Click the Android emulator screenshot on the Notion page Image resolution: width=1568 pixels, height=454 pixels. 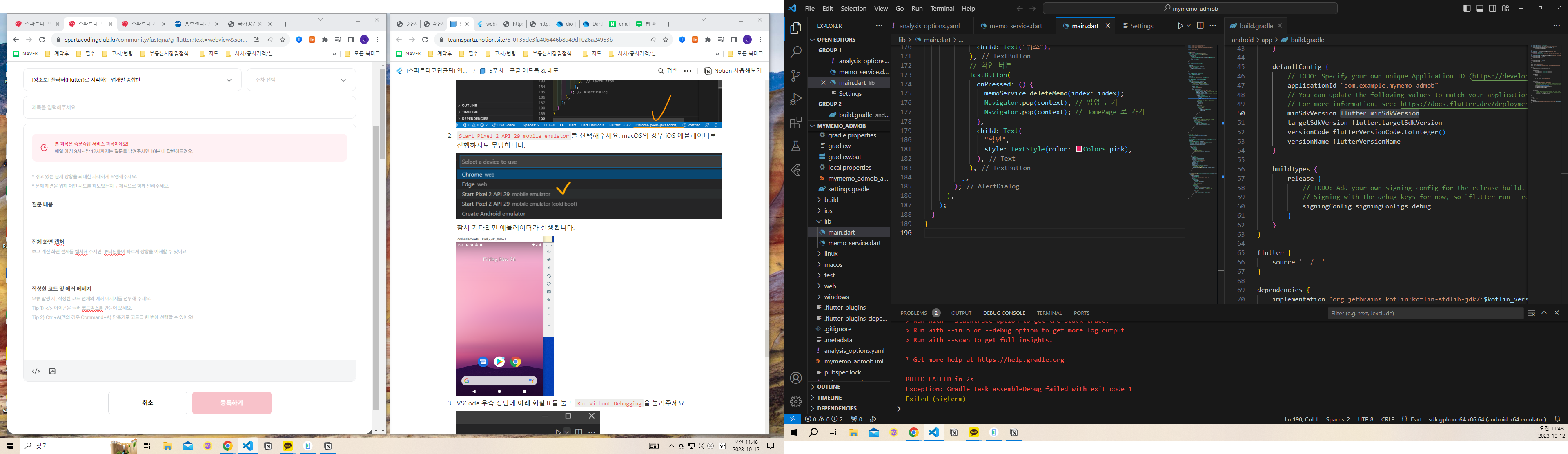(505, 316)
